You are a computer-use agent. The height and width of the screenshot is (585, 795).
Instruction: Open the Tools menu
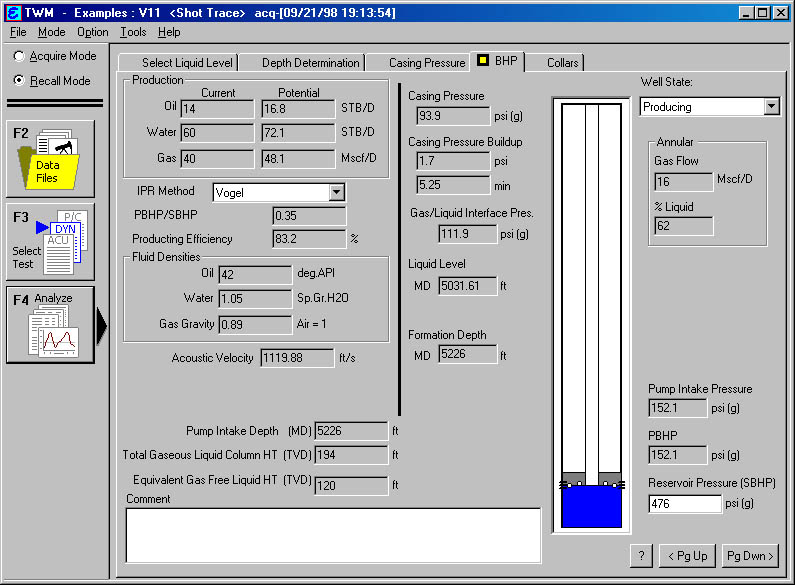click(133, 32)
